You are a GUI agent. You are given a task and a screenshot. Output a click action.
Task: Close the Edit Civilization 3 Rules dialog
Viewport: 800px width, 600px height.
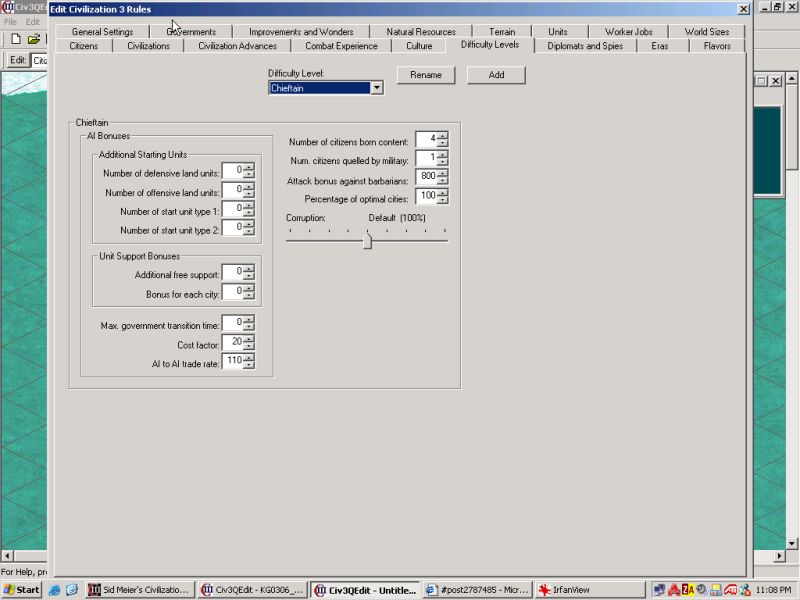tap(742, 9)
